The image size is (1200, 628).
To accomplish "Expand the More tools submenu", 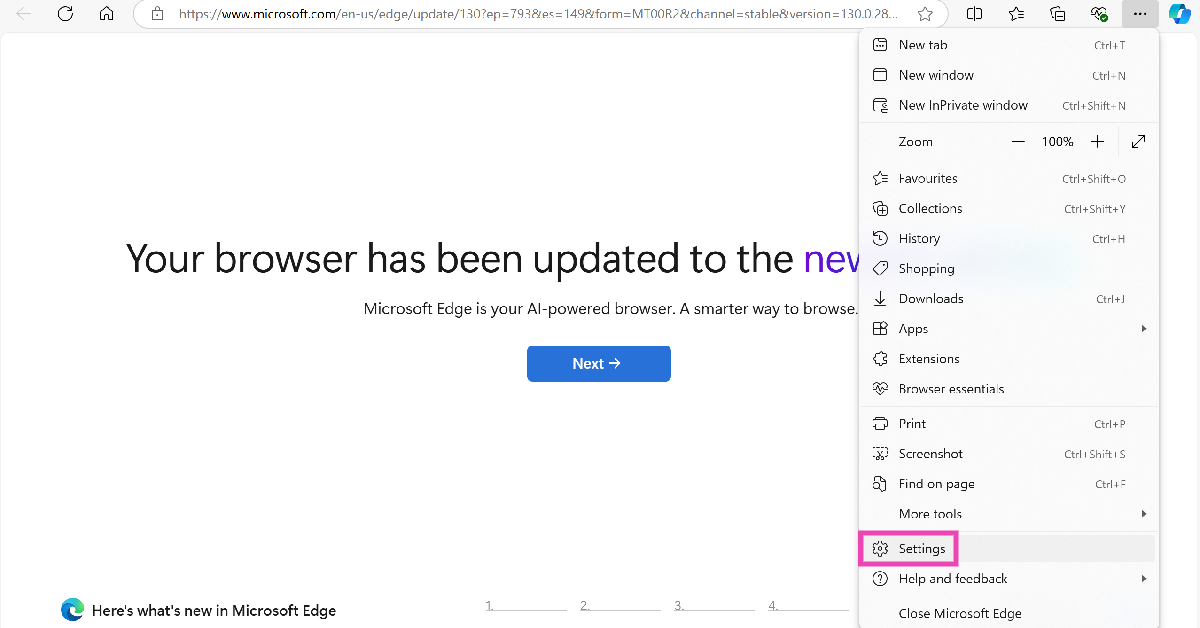I will coord(1008,514).
